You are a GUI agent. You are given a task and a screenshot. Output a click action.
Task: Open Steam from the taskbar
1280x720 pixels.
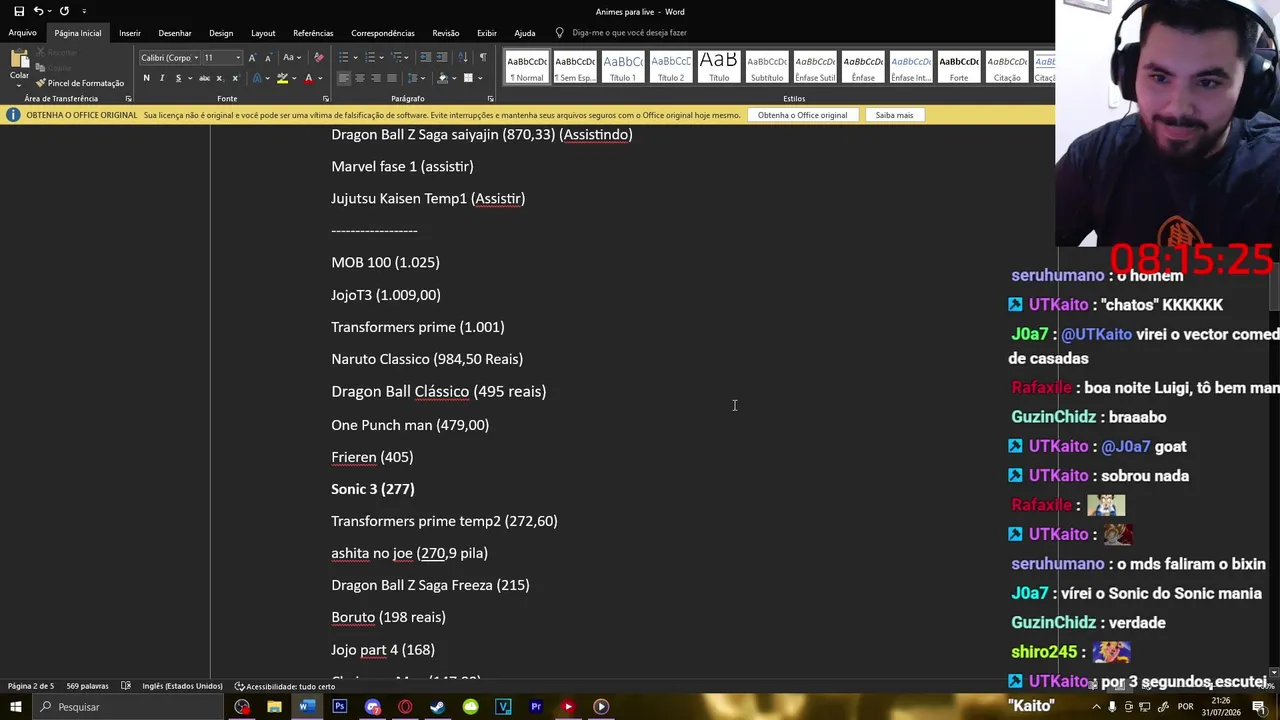point(438,707)
